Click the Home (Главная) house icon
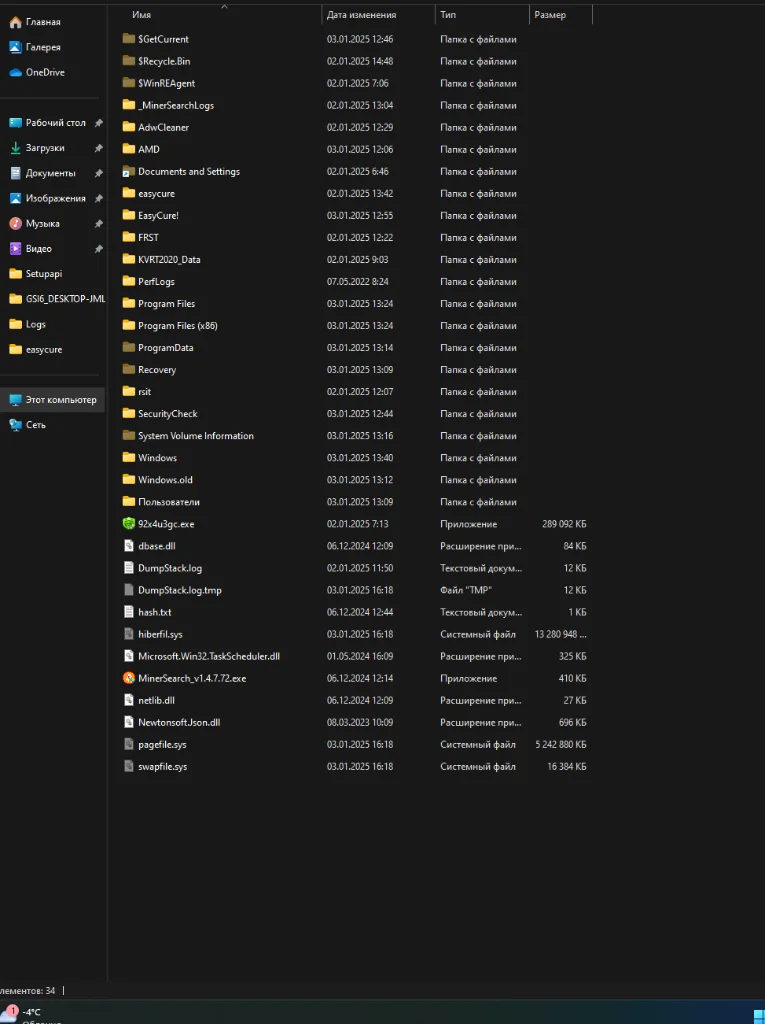 (16, 22)
